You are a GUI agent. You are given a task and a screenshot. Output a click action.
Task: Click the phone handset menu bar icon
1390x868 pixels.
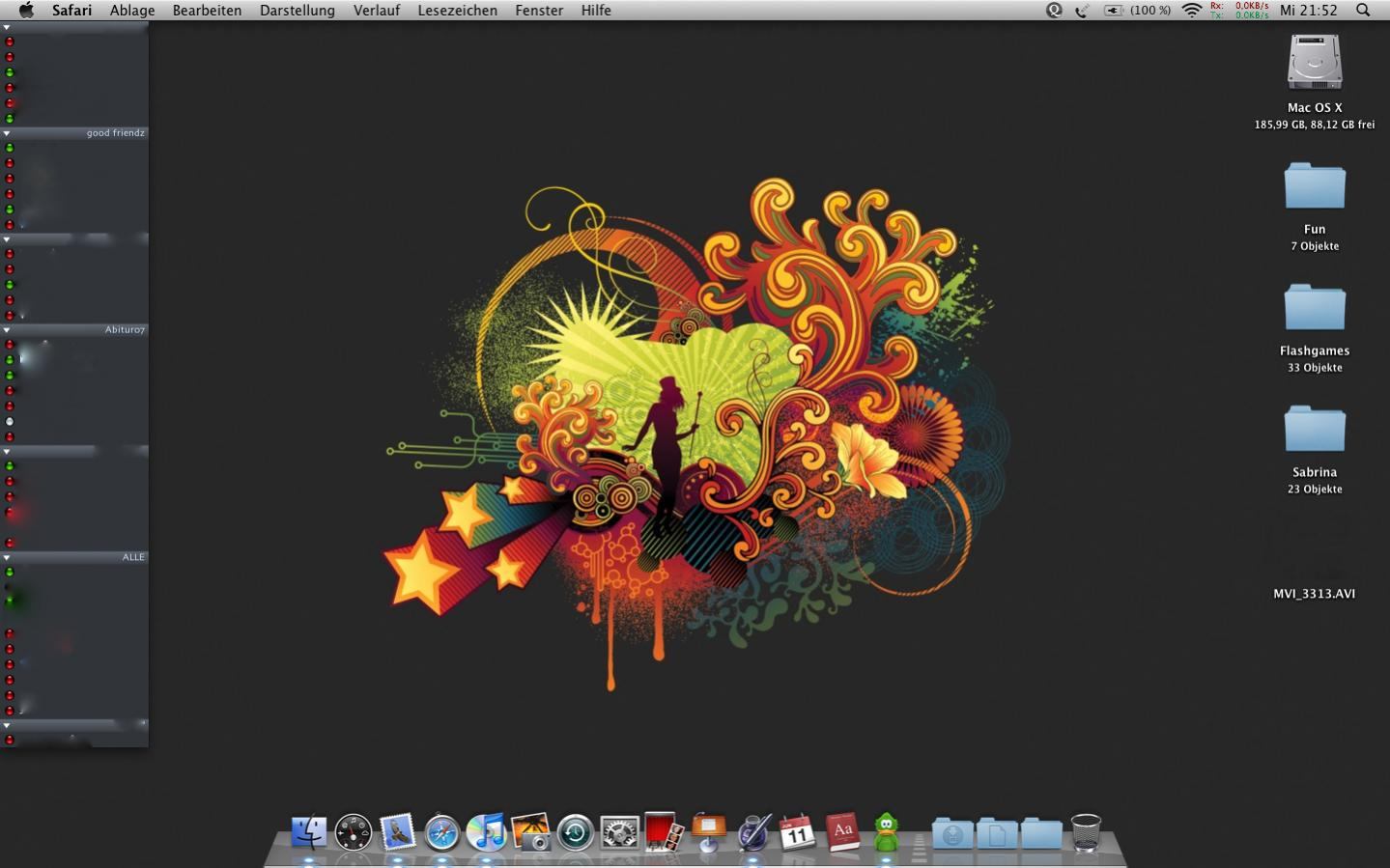[x=1083, y=10]
